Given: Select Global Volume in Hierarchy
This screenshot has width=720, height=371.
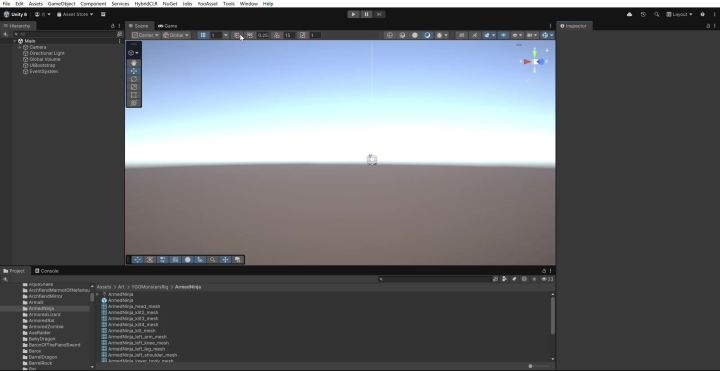Looking at the screenshot, I should (45, 59).
